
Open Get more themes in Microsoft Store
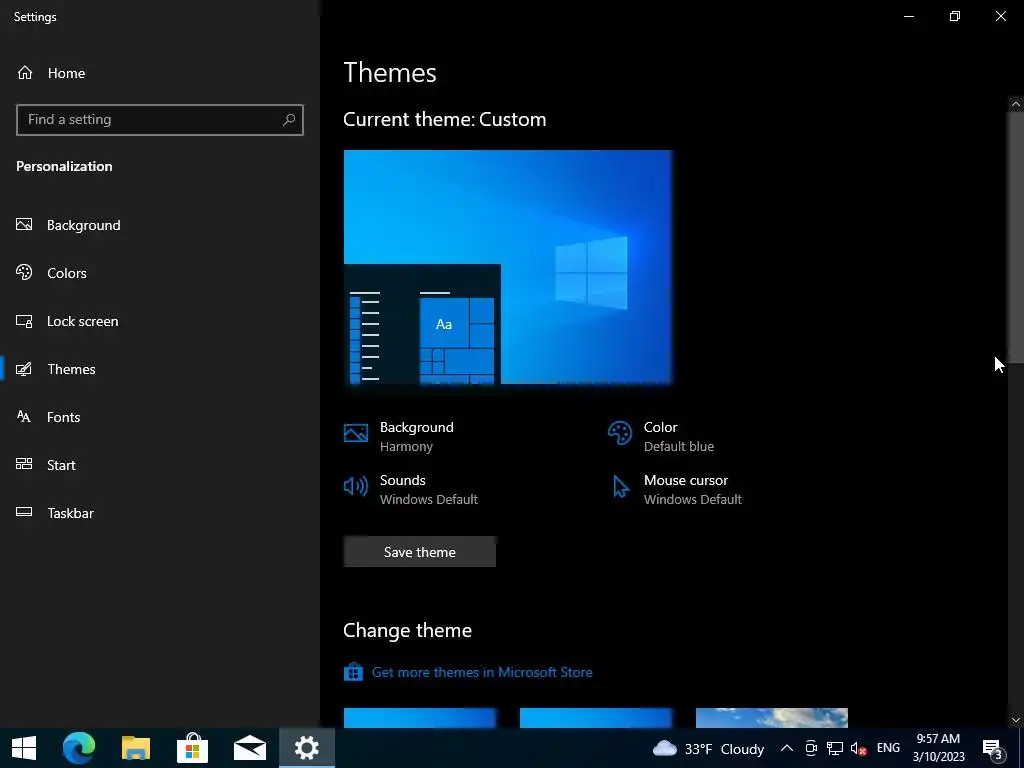click(x=482, y=672)
